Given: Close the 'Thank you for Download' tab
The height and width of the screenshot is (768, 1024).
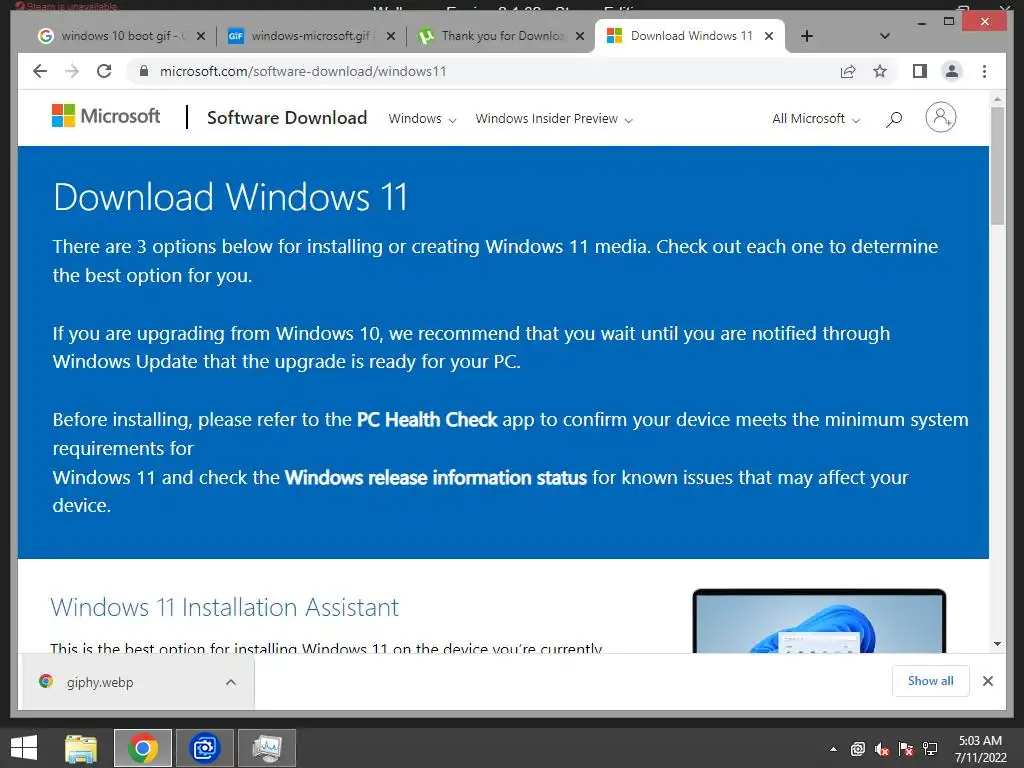Looking at the screenshot, I should click(x=580, y=36).
